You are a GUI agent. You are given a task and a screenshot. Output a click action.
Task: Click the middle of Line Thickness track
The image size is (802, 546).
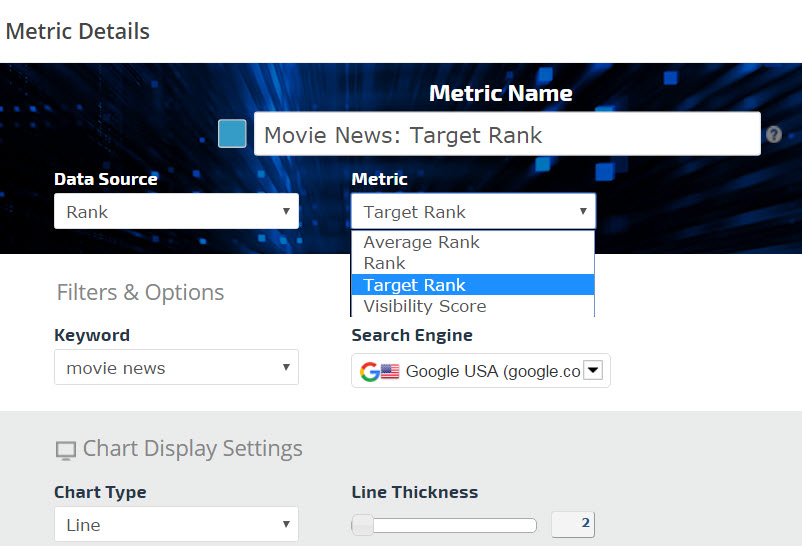pos(445,525)
